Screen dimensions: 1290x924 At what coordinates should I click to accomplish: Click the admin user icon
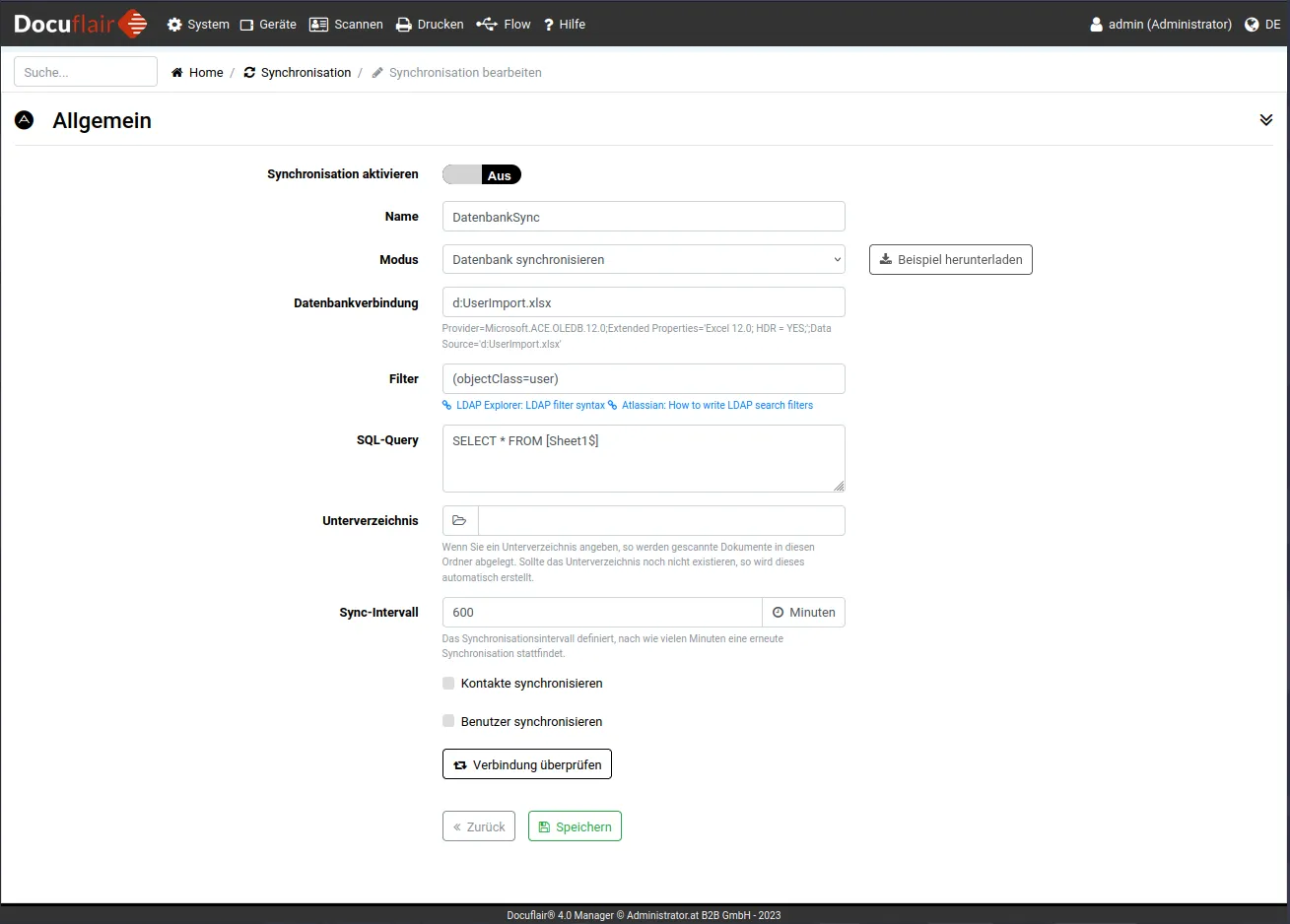[x=1096, y=25]
